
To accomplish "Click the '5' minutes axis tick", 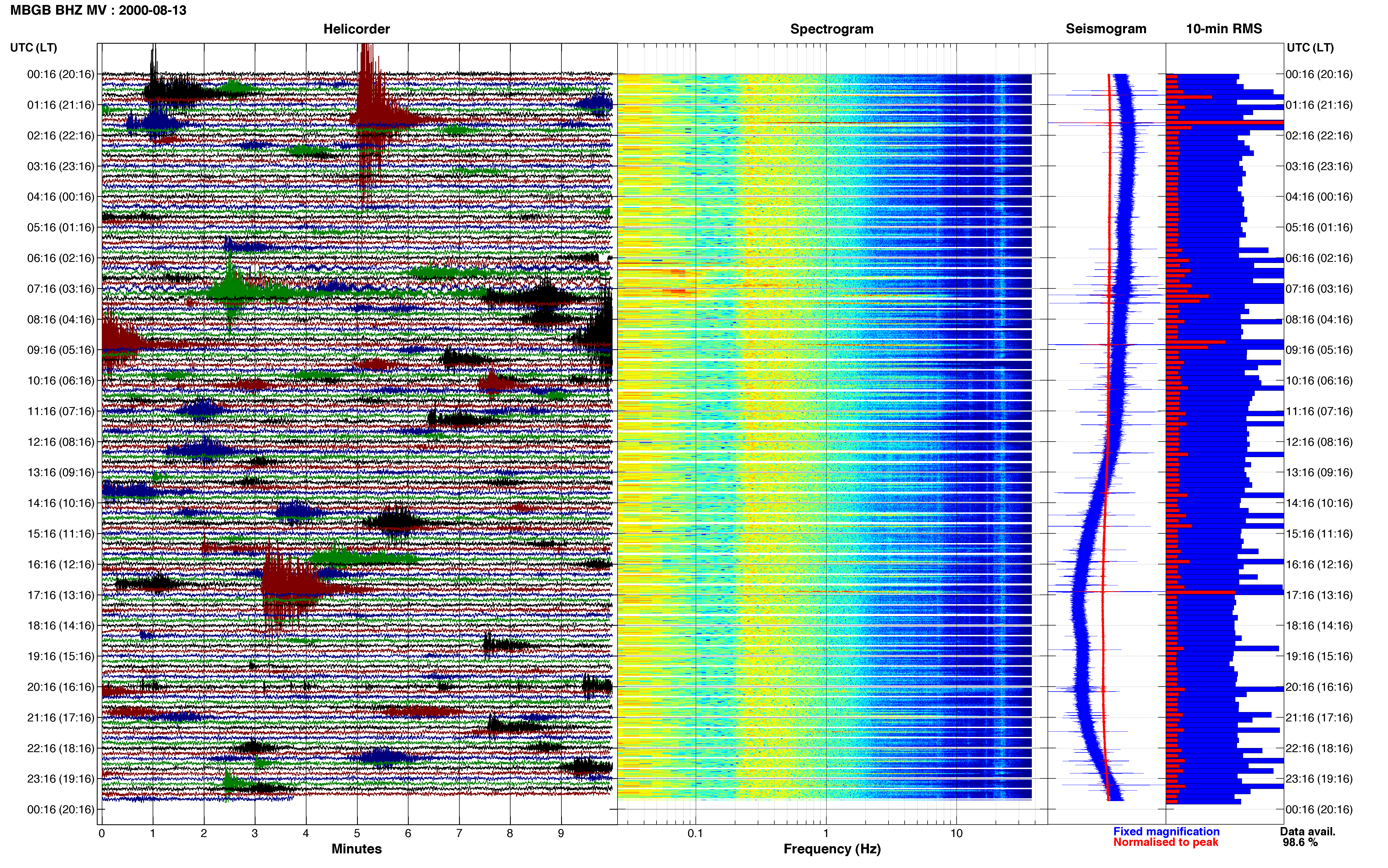I will coord(357,833).
